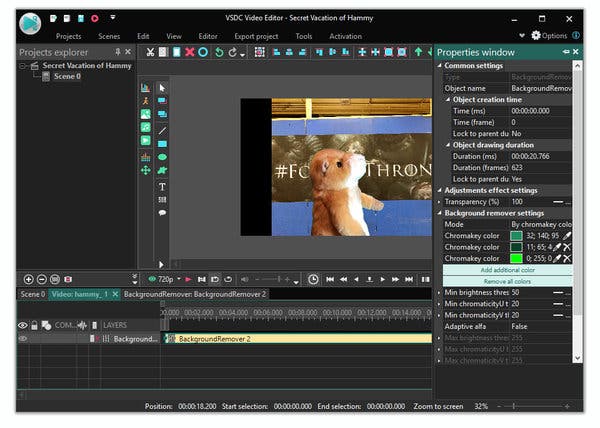The height and width of the screenshot is (428, 600).
Task: Jump to the end of the timeline
Action: click(409, 280)
